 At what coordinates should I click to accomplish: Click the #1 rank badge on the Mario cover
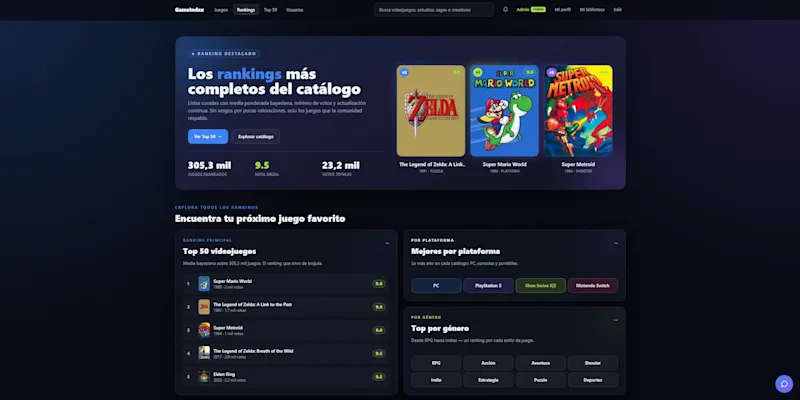coord(478,72)
